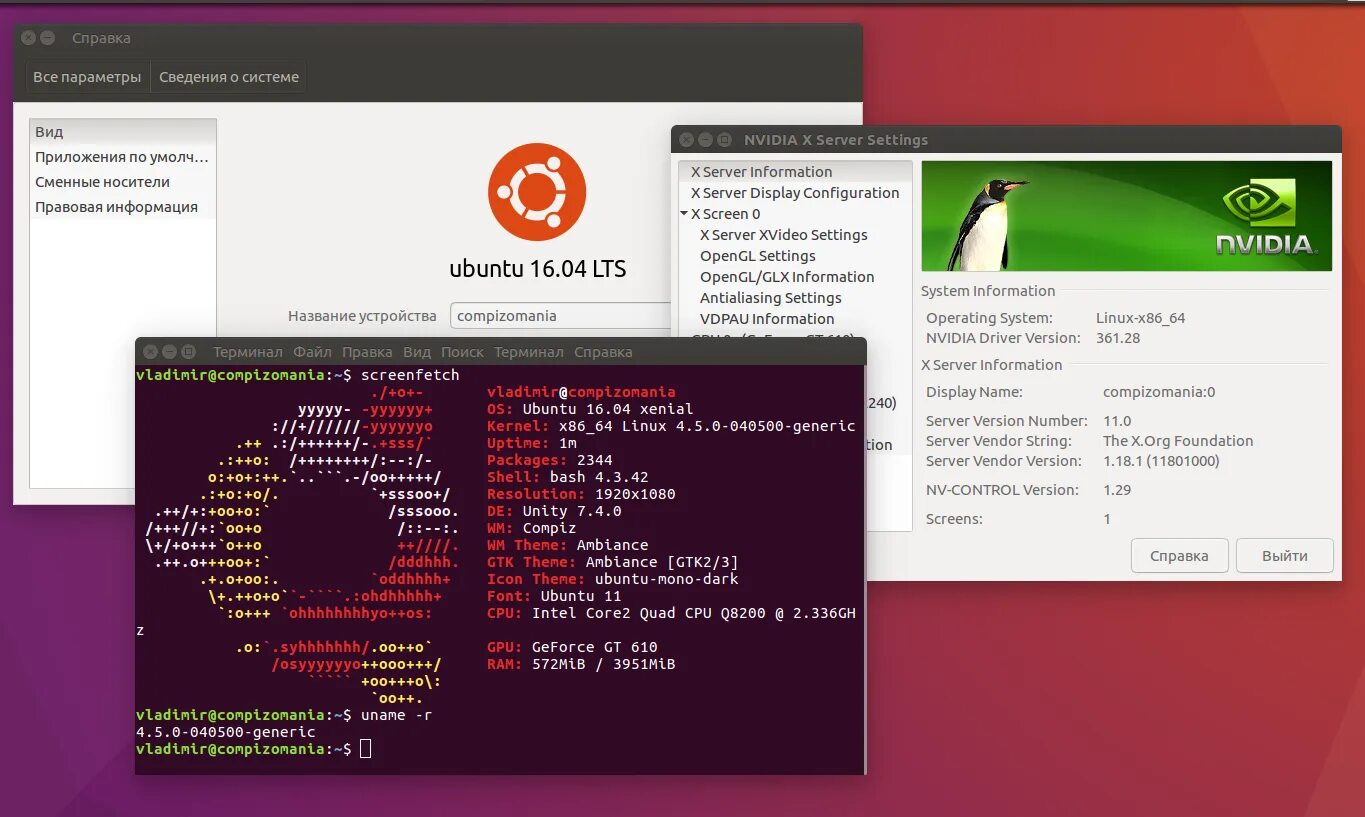
Task: Click the WM: Compiz line
Action: 532,528
